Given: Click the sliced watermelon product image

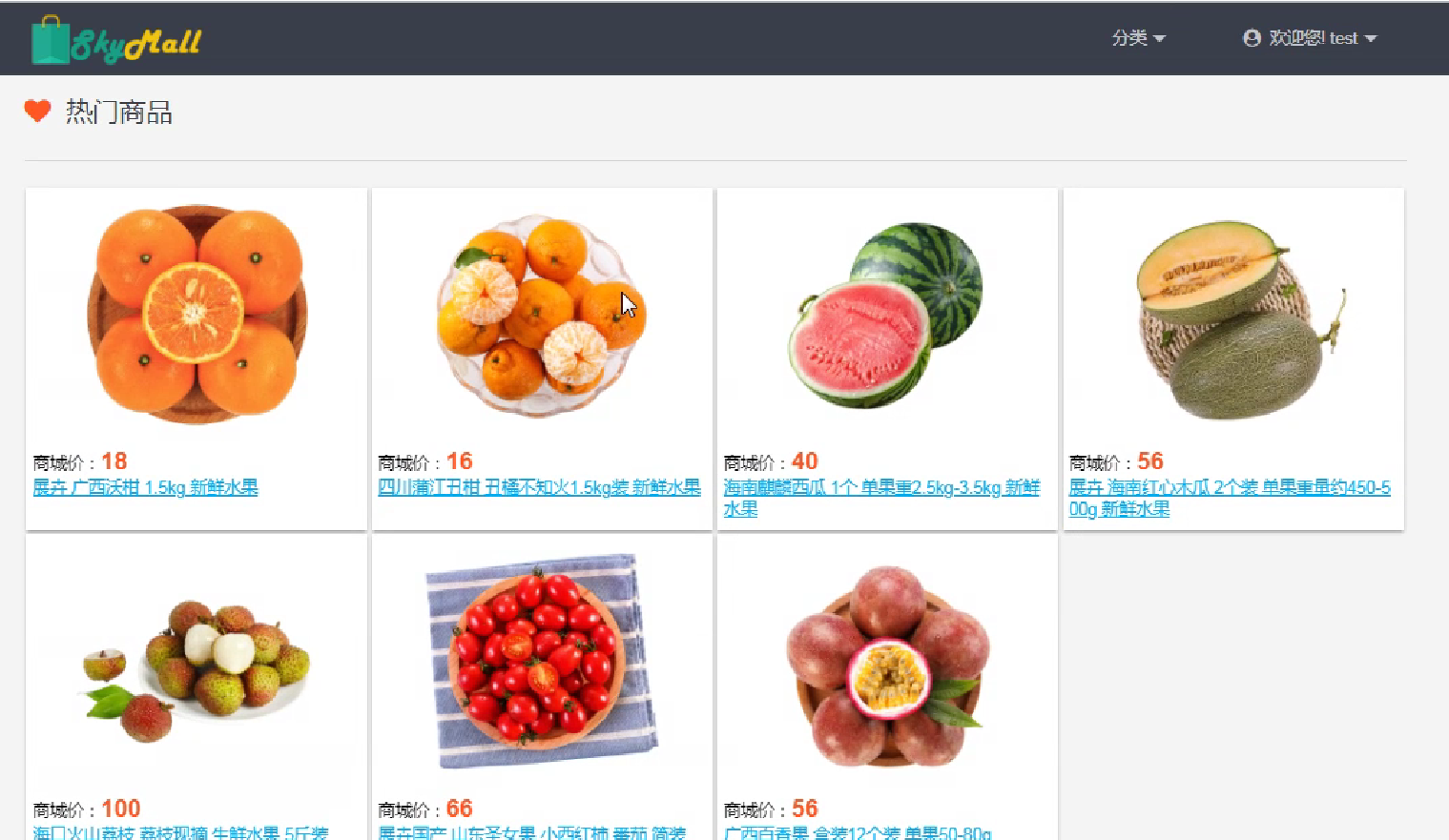Looking at the screenshot, I should click(885, 316).
